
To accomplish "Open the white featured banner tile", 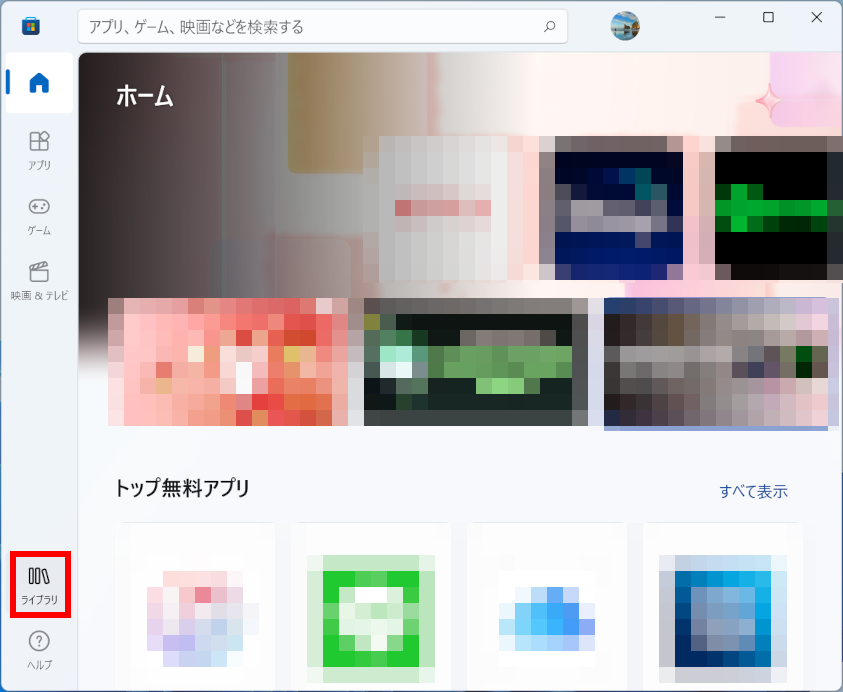I will (443, 209).
